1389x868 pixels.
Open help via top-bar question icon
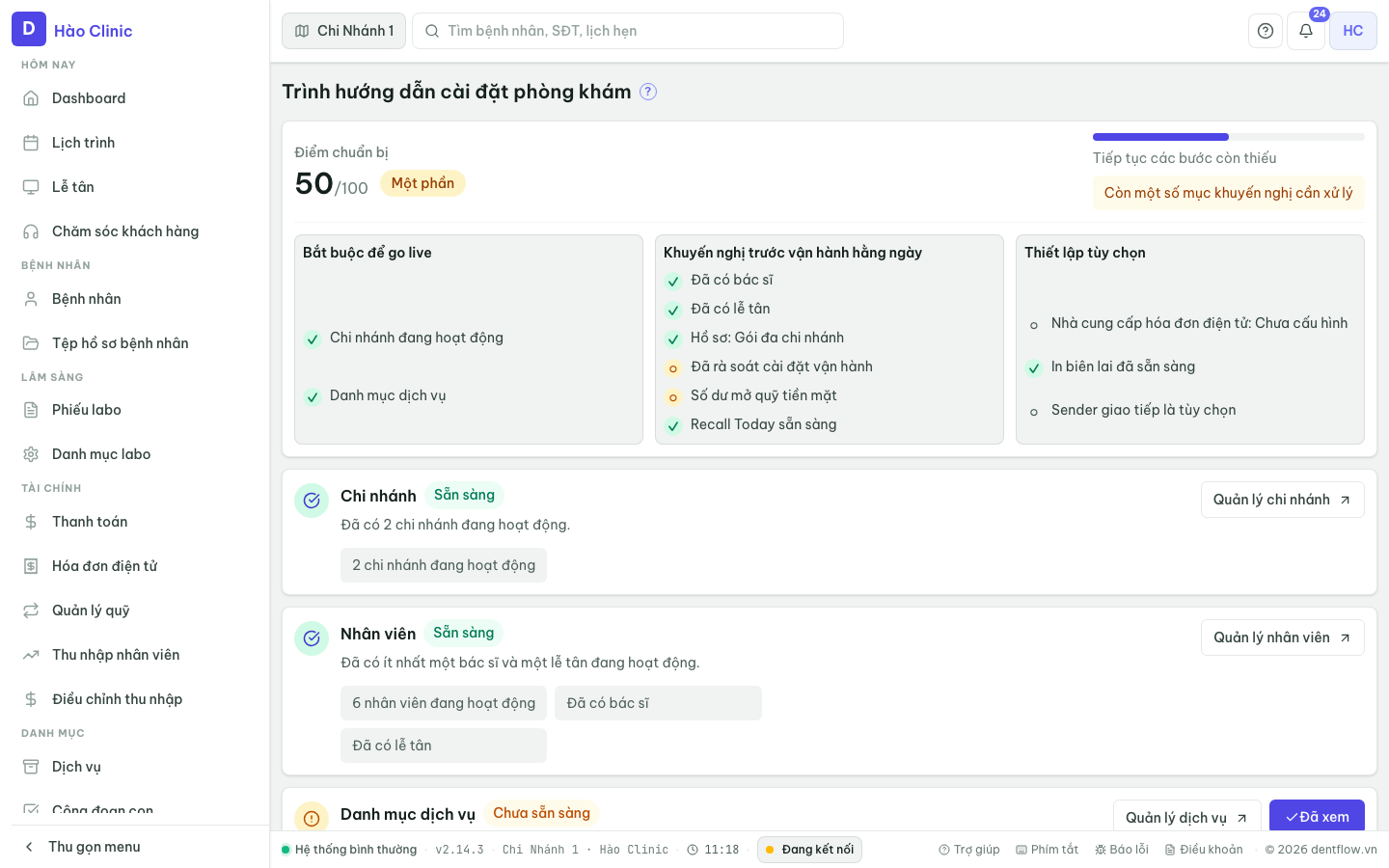pyautogui.click(x=1266, y=31)
